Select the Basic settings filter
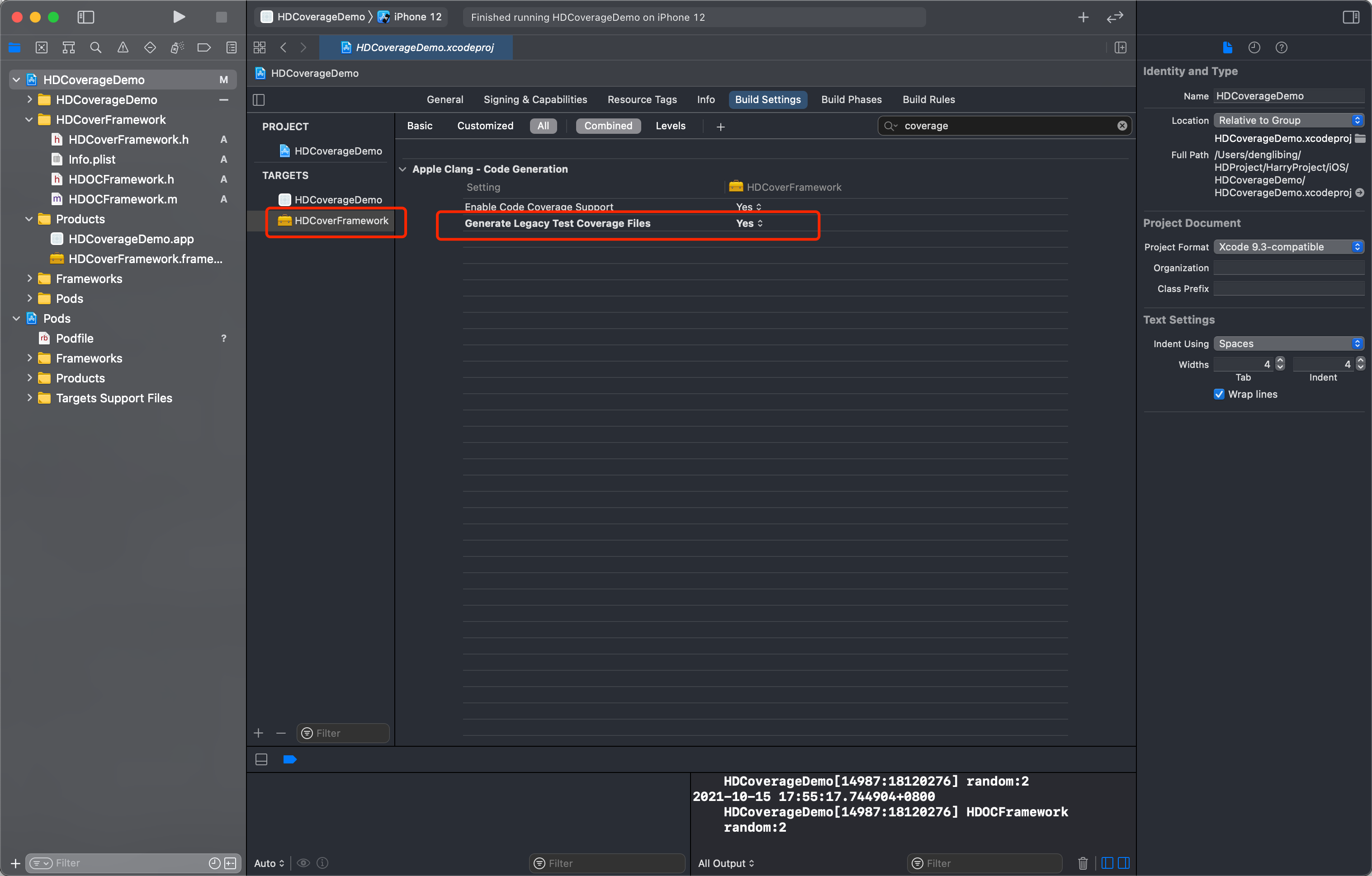 (x=419, y=126)
